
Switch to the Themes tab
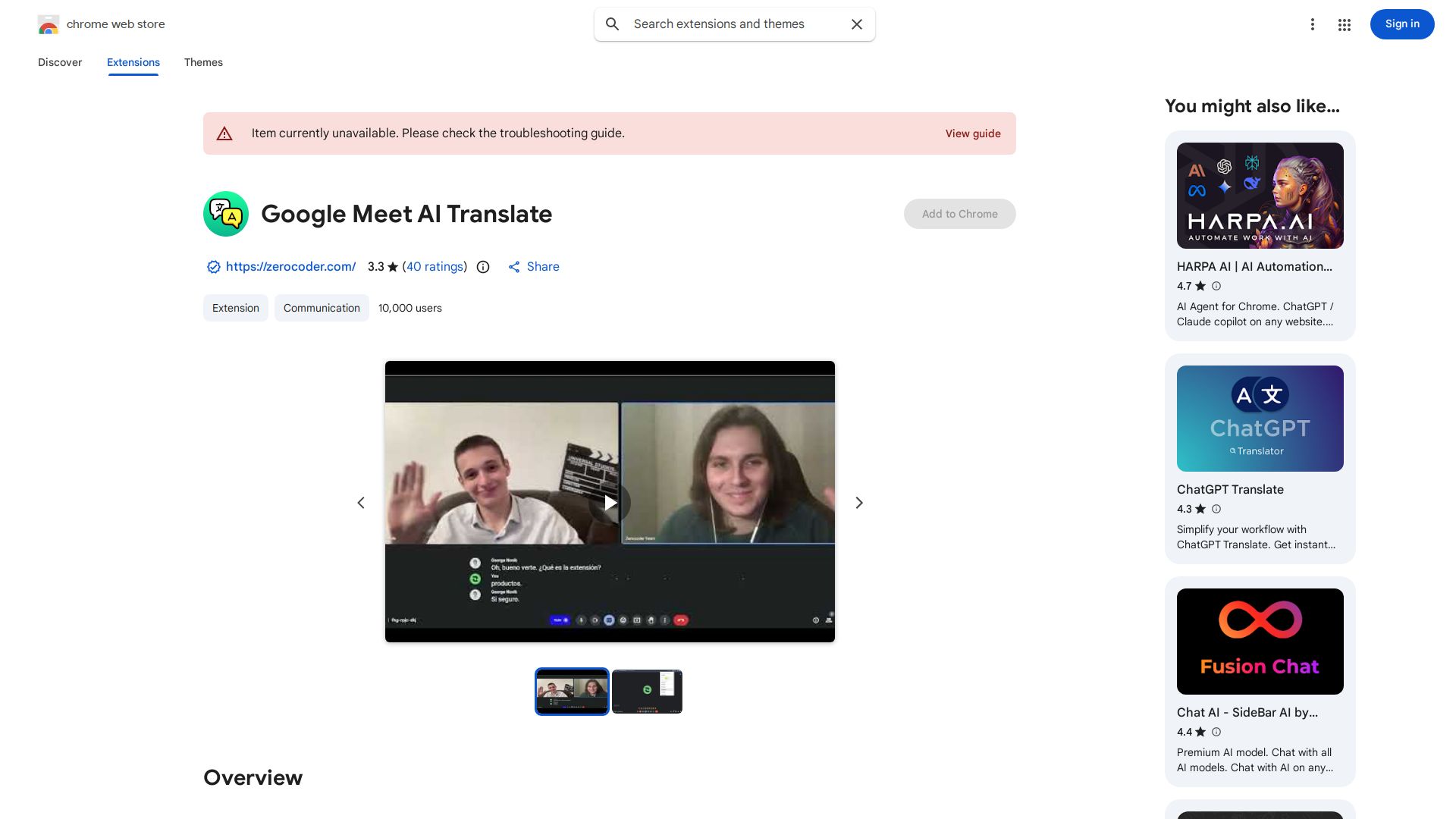point(203,62)
